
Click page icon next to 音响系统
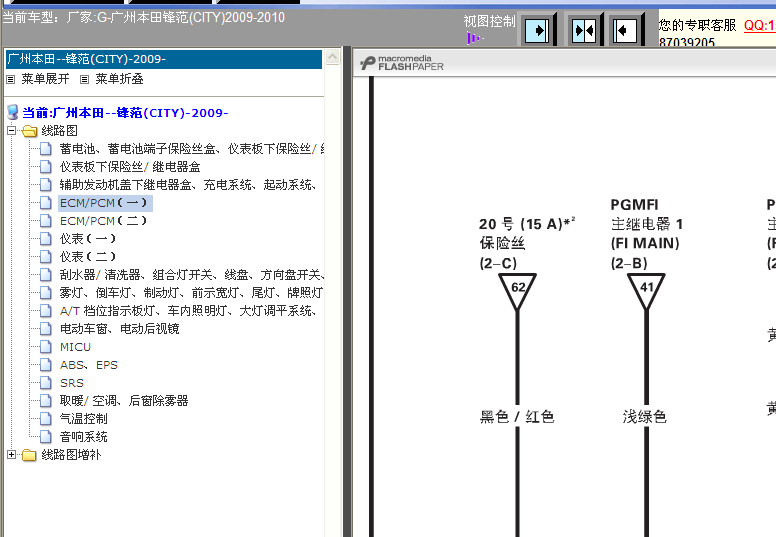[x=46, y=437]
